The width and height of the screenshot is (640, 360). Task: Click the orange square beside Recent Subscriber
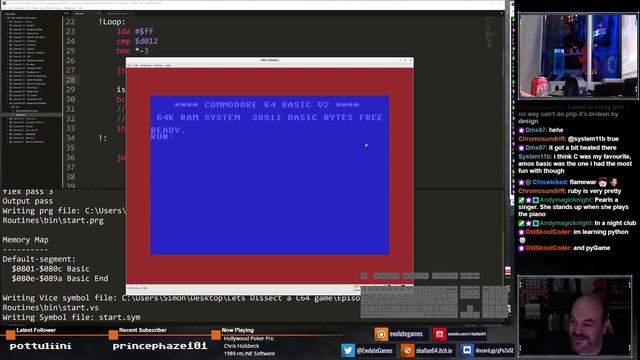113,335
